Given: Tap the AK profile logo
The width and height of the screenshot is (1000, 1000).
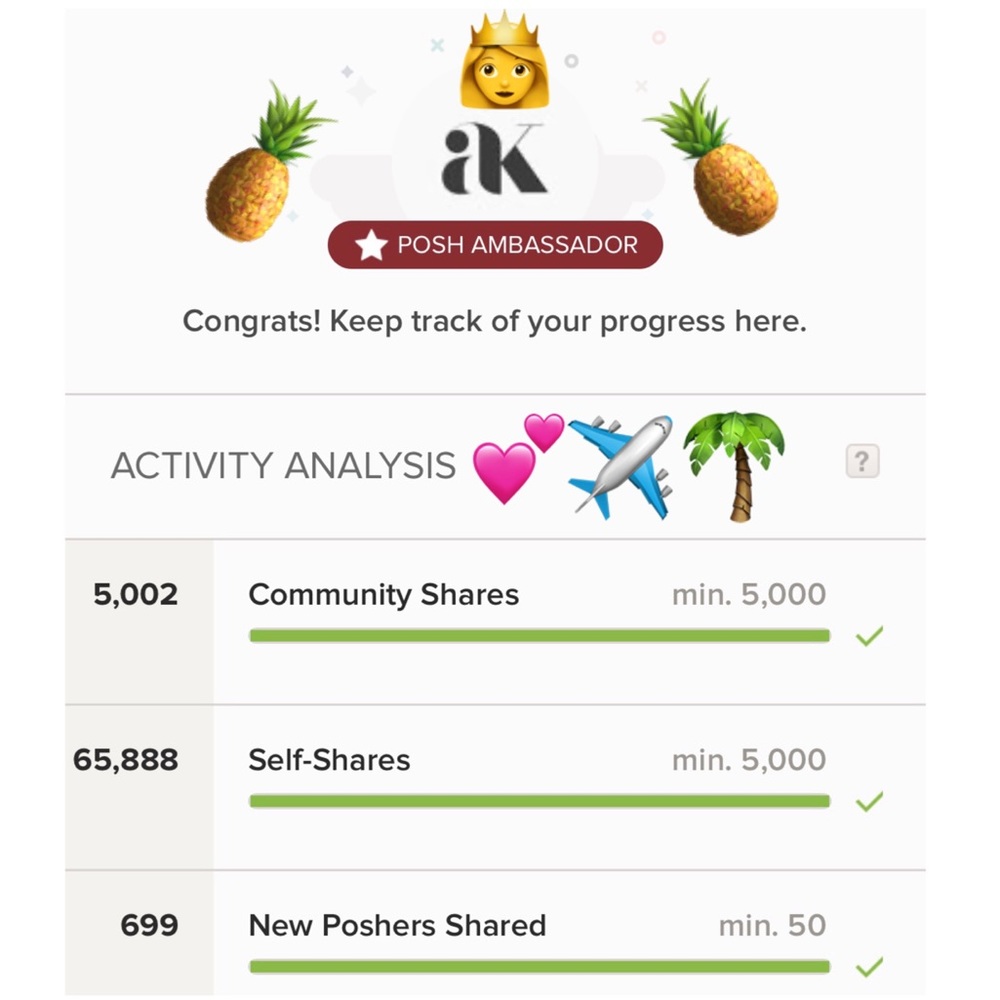Looking at the screenshot, I should tap(493, 158).
